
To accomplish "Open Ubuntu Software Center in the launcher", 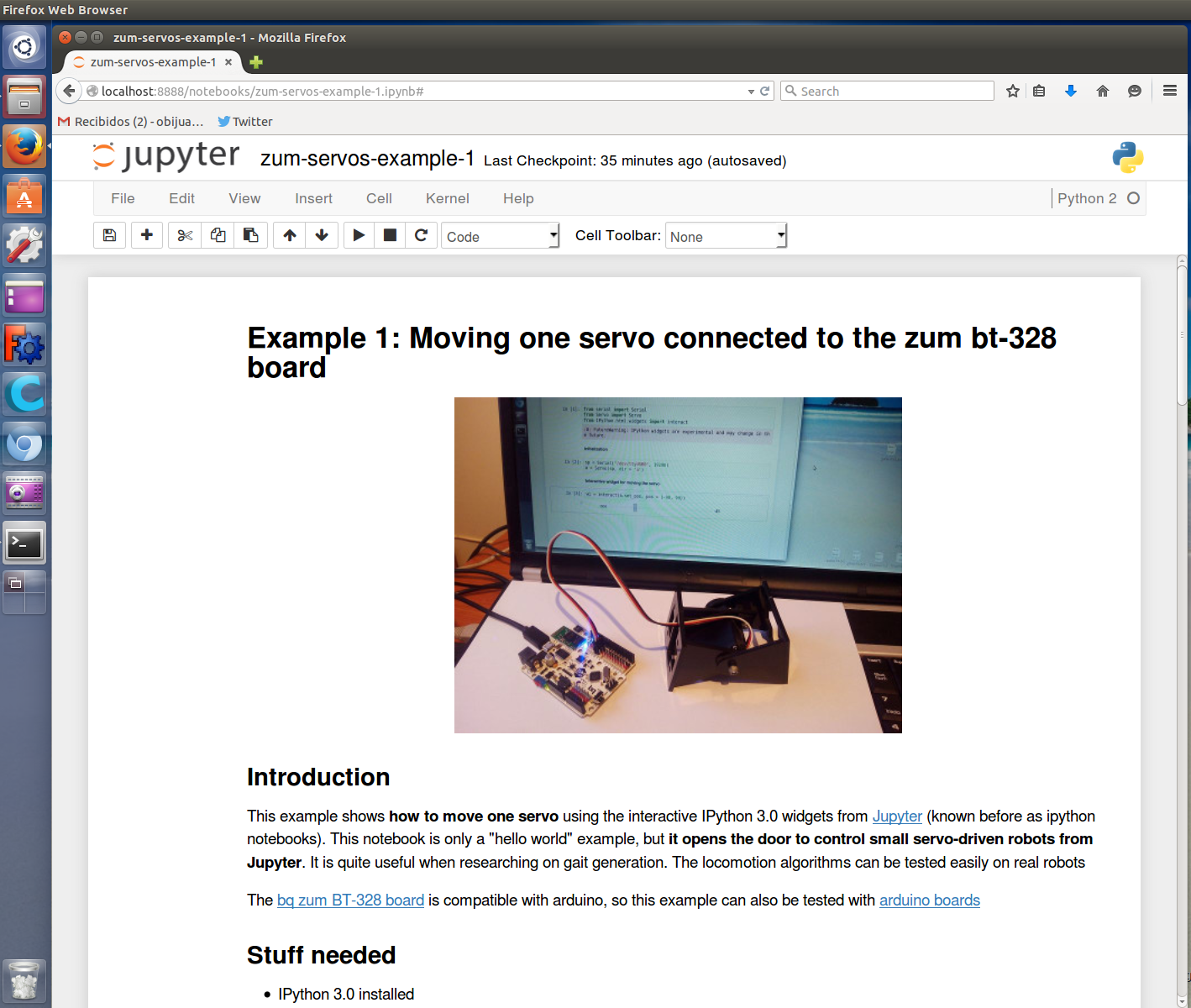I will tap(24, 197).
